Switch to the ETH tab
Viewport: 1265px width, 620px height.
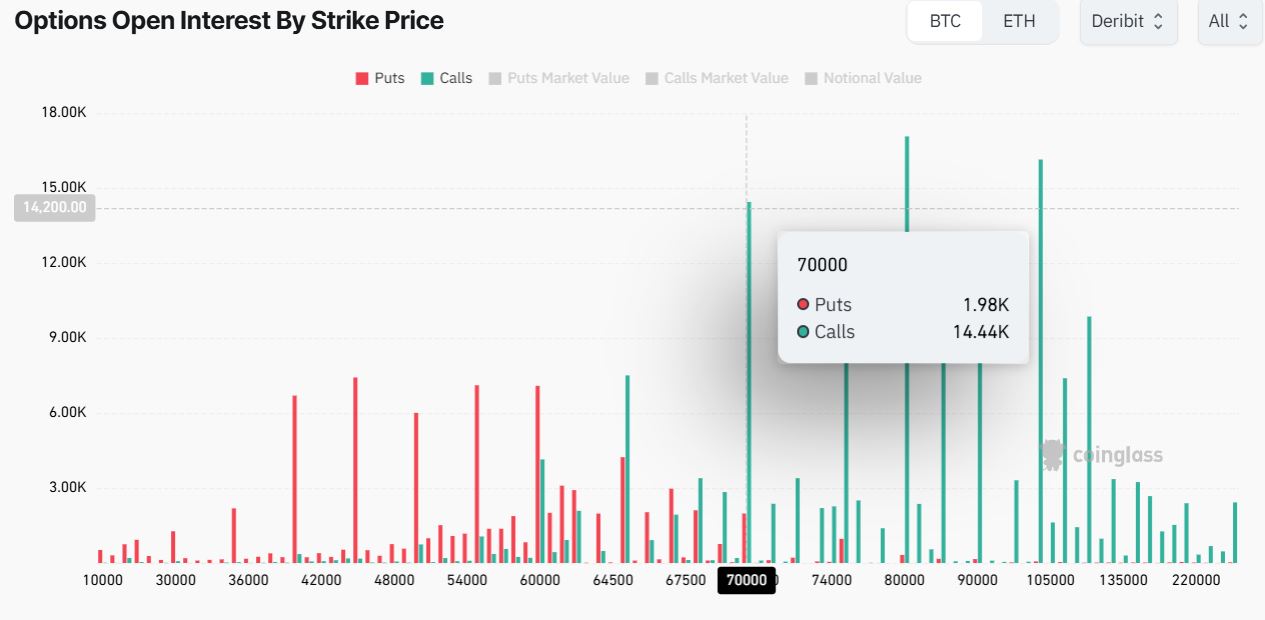pos(1019,21)
